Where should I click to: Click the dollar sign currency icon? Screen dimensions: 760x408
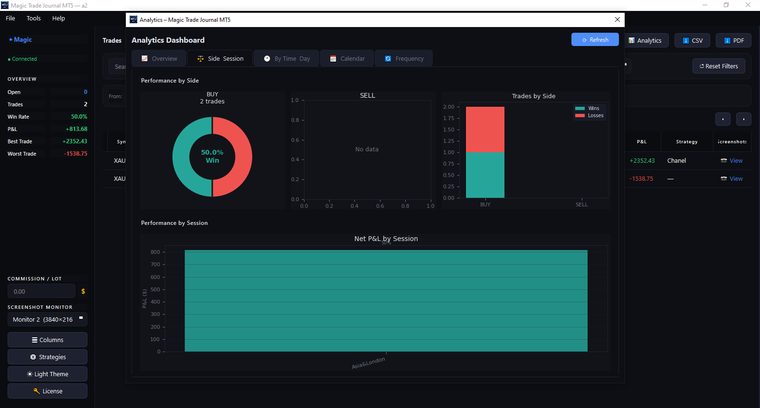point(83,292)
